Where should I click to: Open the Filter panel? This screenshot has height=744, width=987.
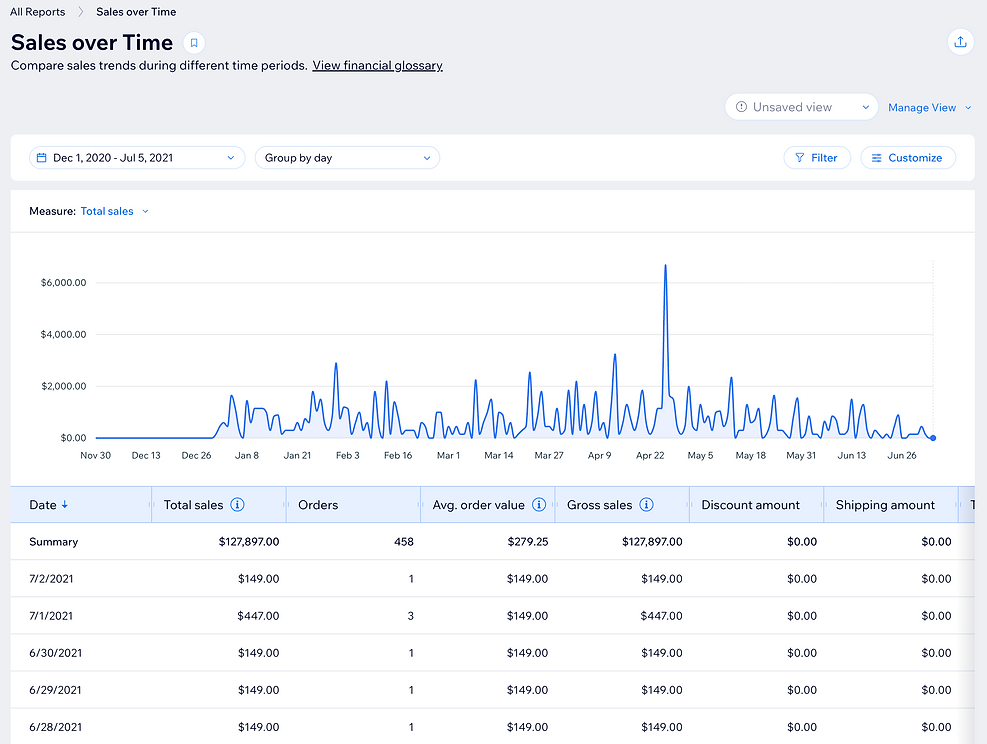coord(816,158)
